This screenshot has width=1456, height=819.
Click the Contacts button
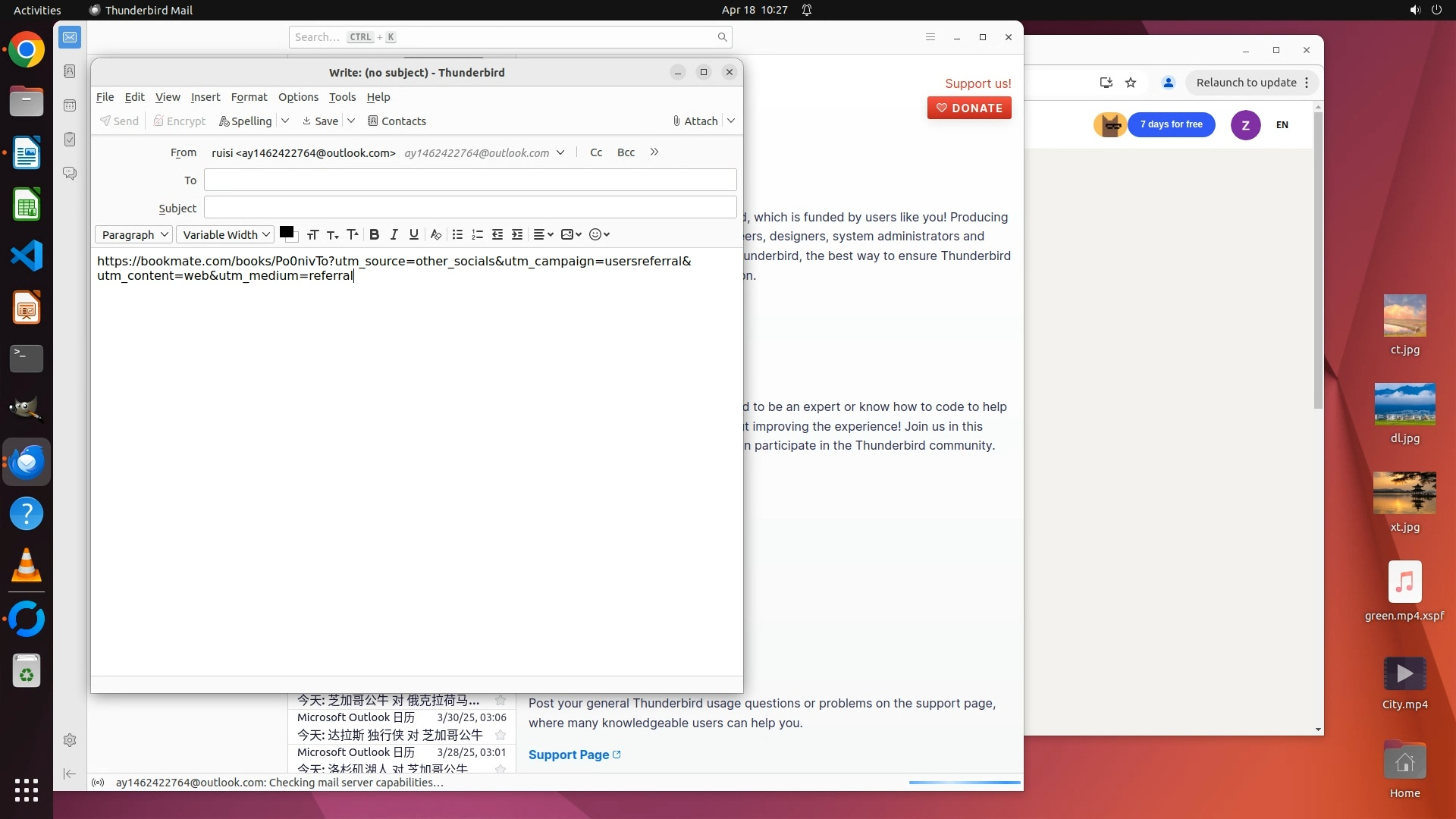pos(397,121)
